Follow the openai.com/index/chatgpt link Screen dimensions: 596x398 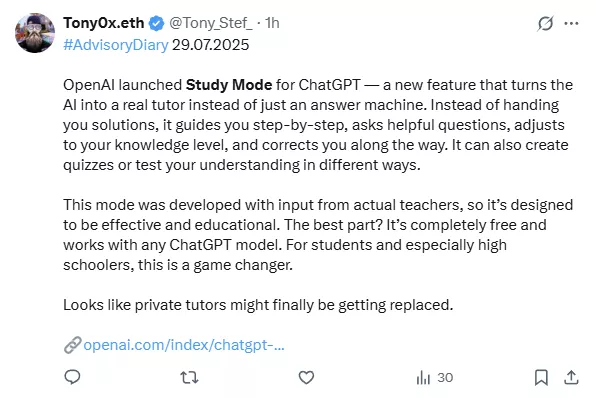(x=184, y=345)
